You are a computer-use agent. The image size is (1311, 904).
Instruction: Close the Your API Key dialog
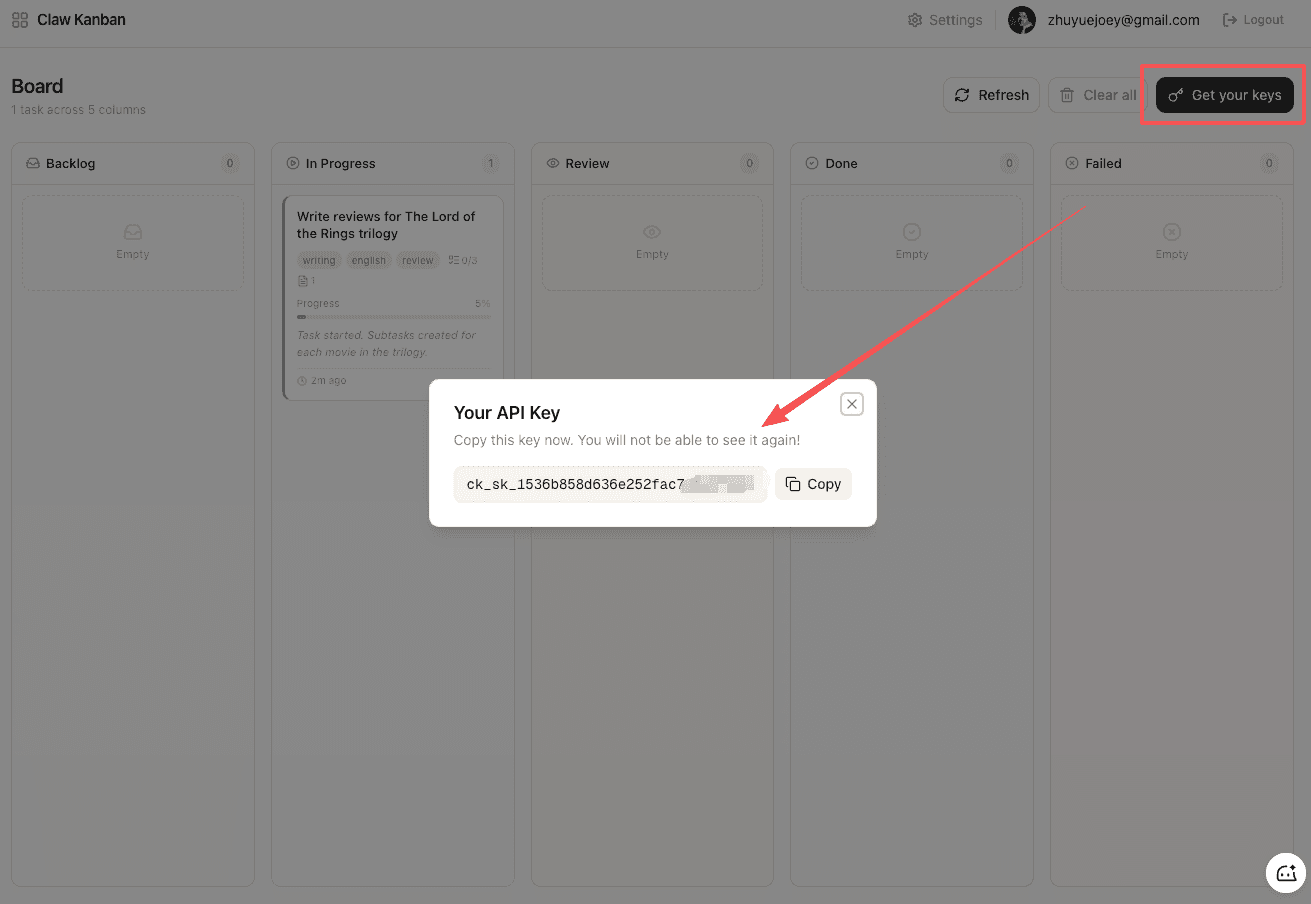click(851, 404)
